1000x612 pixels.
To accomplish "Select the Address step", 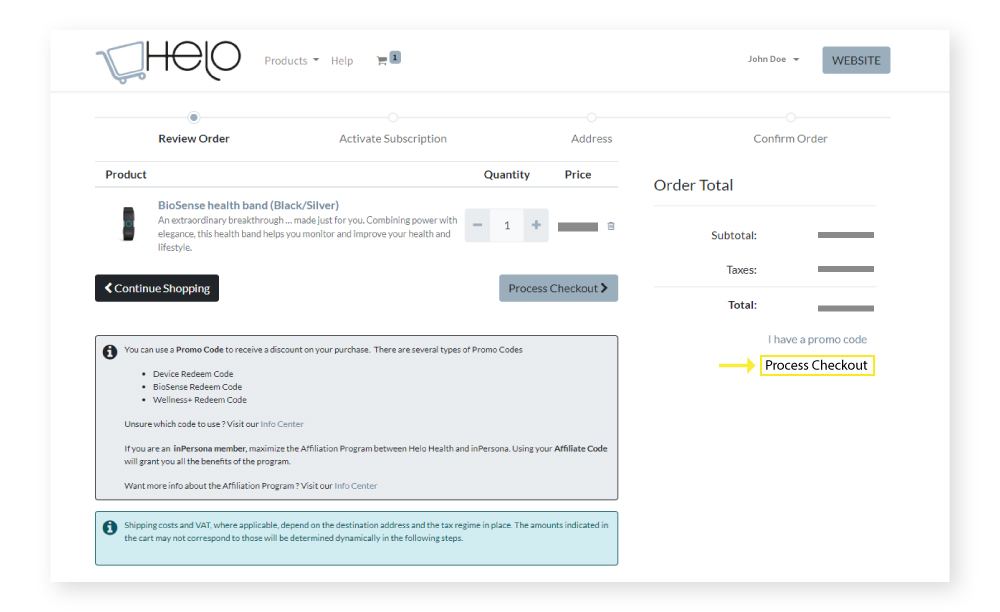I will coord(591,117).
